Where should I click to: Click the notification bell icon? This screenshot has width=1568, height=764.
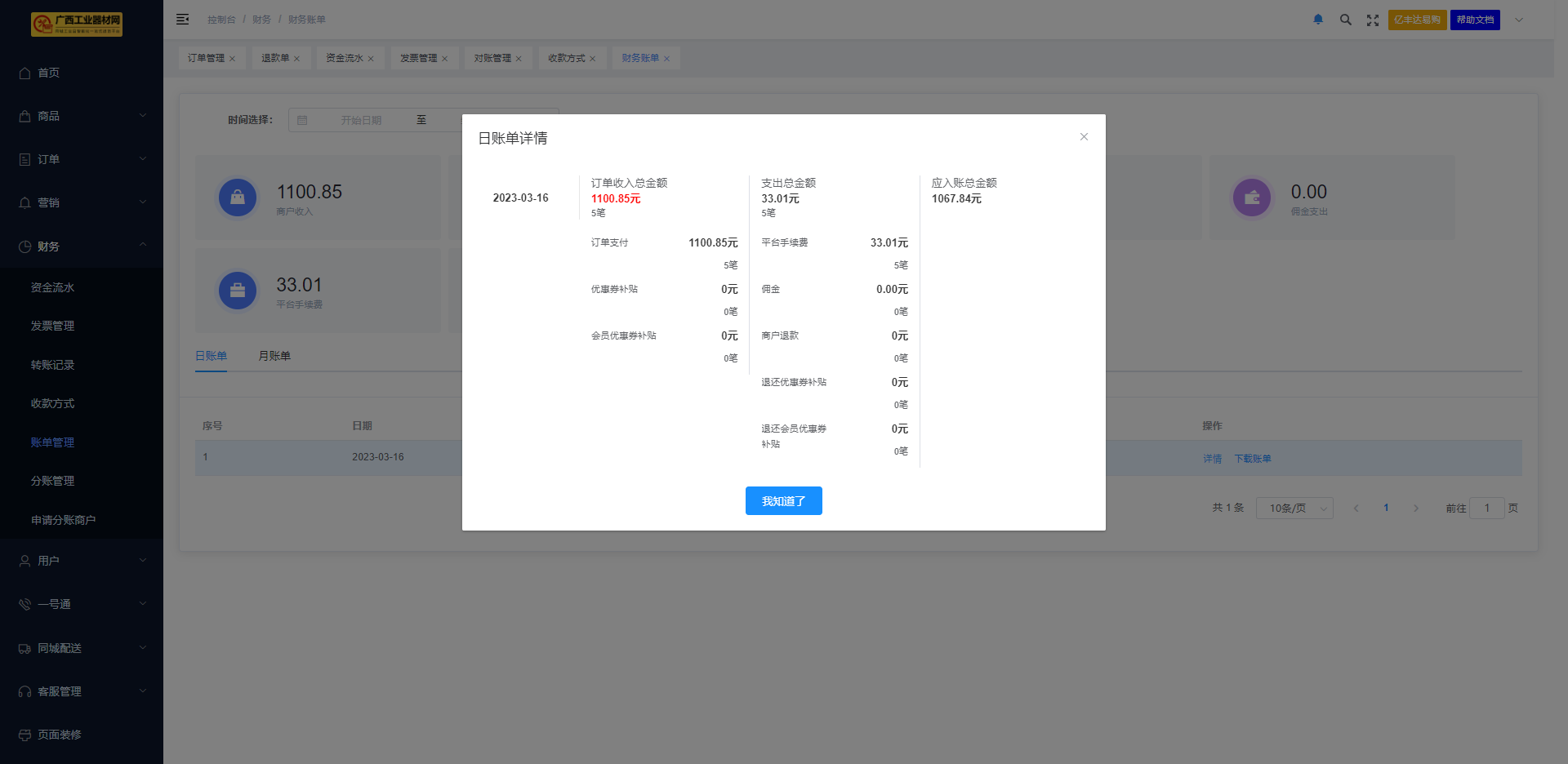click(x=1318, y=20)
